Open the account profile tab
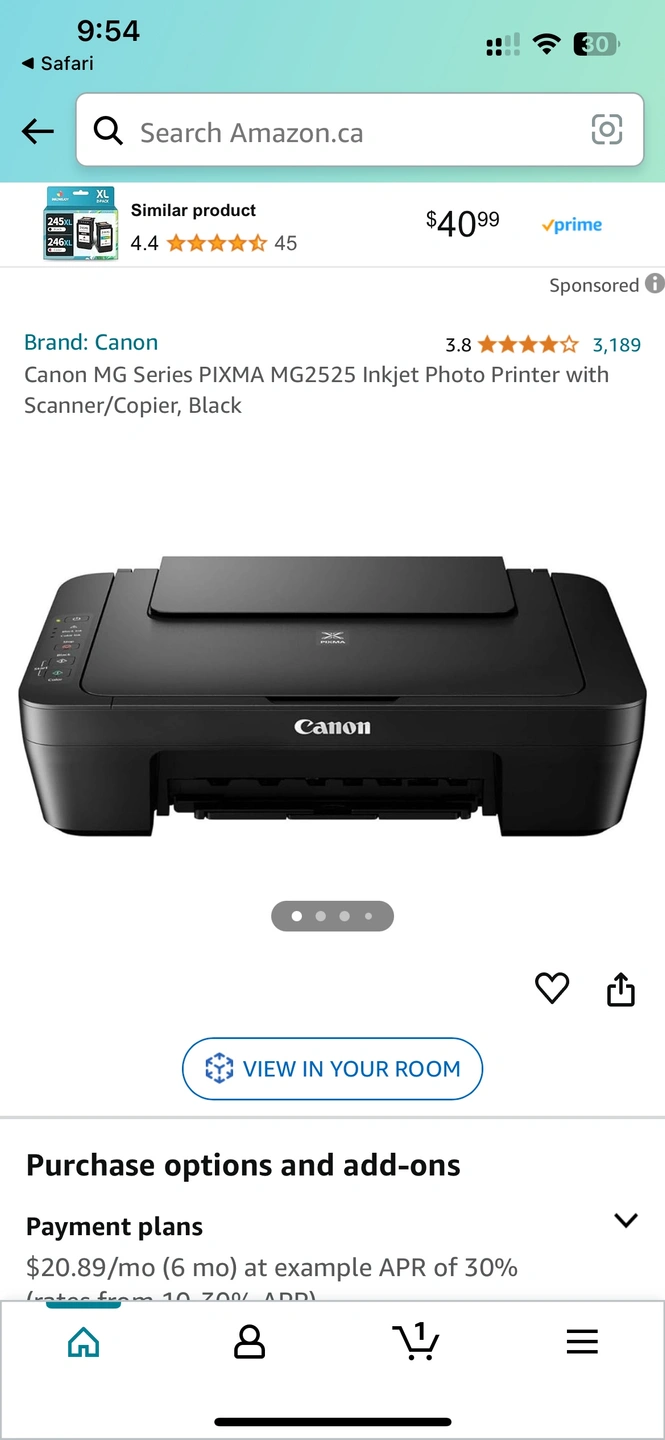This screenshot has height=1440, width=665. click(x=249, y=1342)
